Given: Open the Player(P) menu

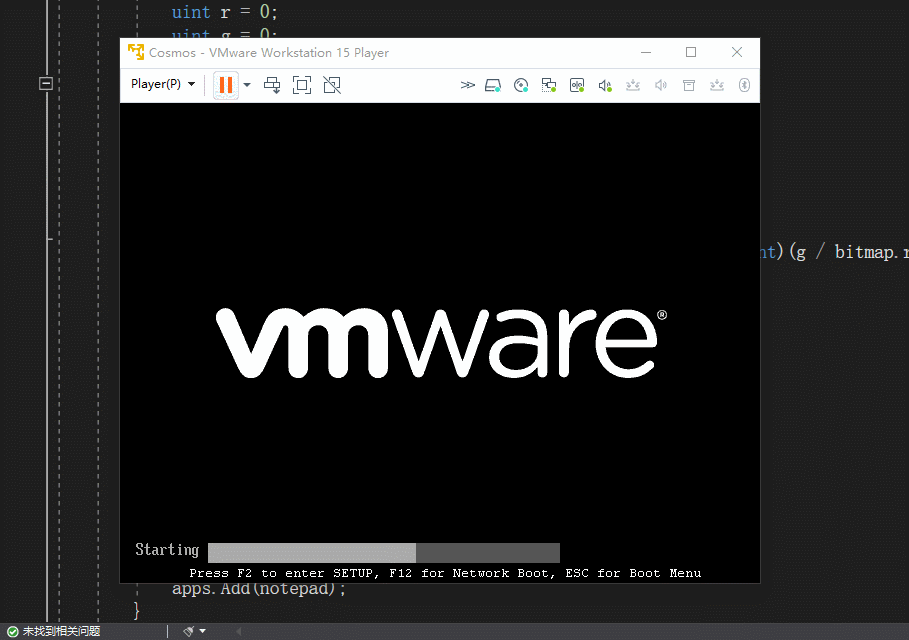Looking at the screenshot, I should coord(162,85).
